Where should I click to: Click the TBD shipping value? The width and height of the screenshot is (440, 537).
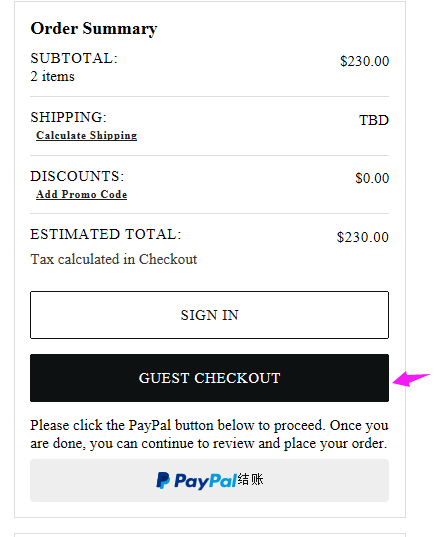pos(374,120)
